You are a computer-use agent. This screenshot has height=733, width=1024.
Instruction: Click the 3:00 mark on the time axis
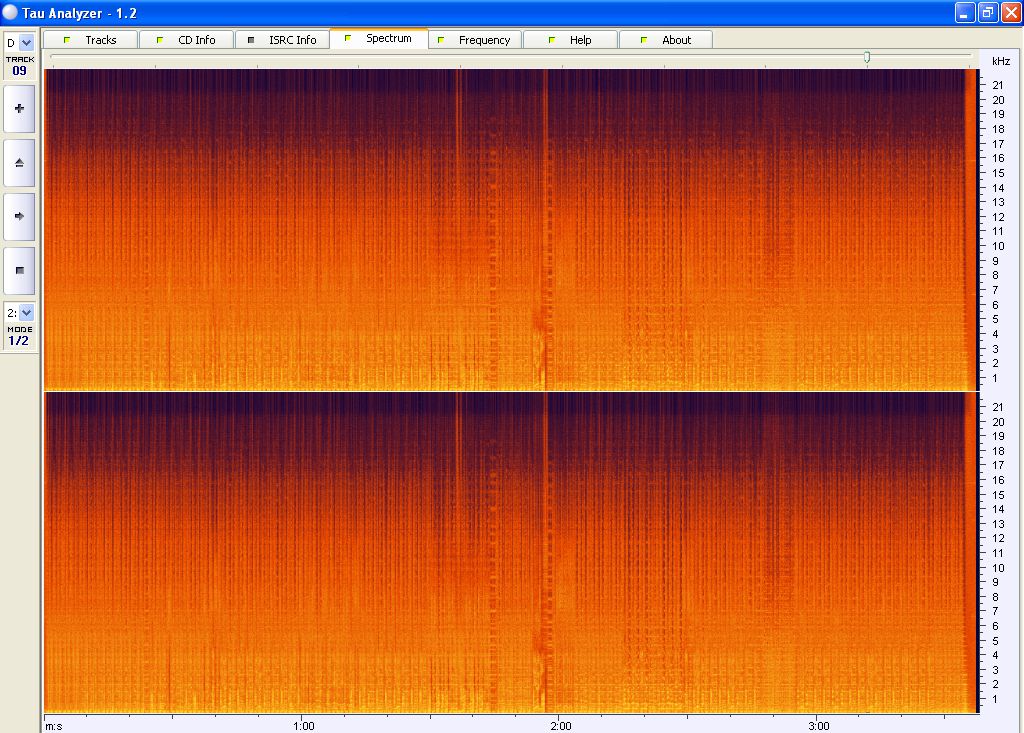pyautogui.click(x=818, y=725)
